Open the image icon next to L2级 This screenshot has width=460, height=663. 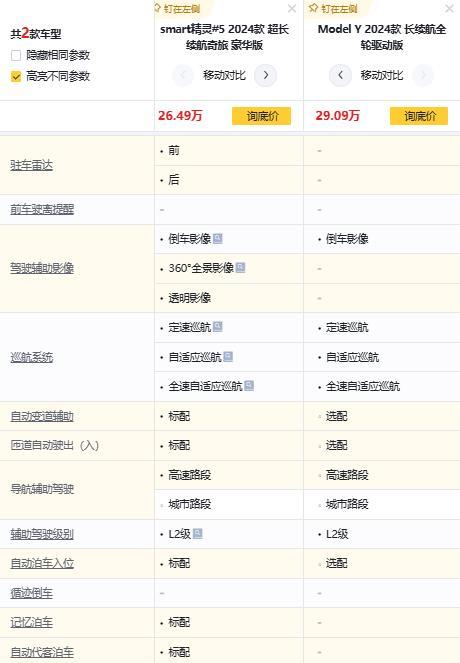click(x=197, y=534)
